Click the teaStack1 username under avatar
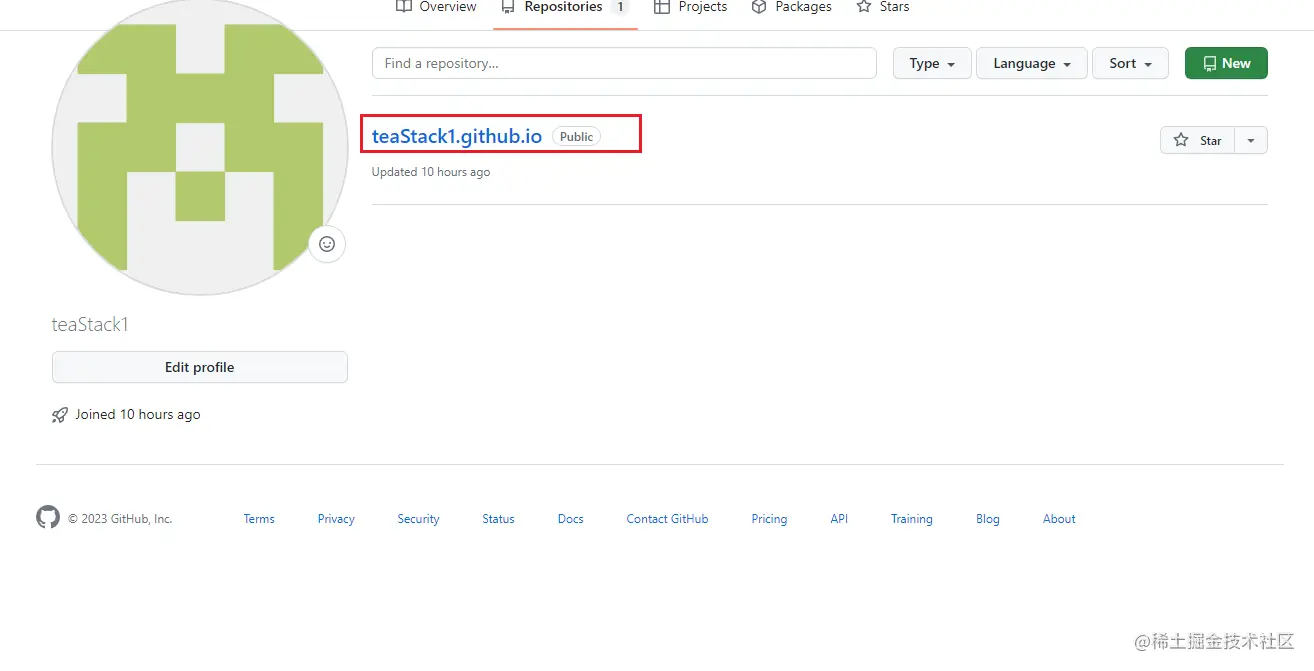This screenshot has height=671, width=1314. coord(90,325)
